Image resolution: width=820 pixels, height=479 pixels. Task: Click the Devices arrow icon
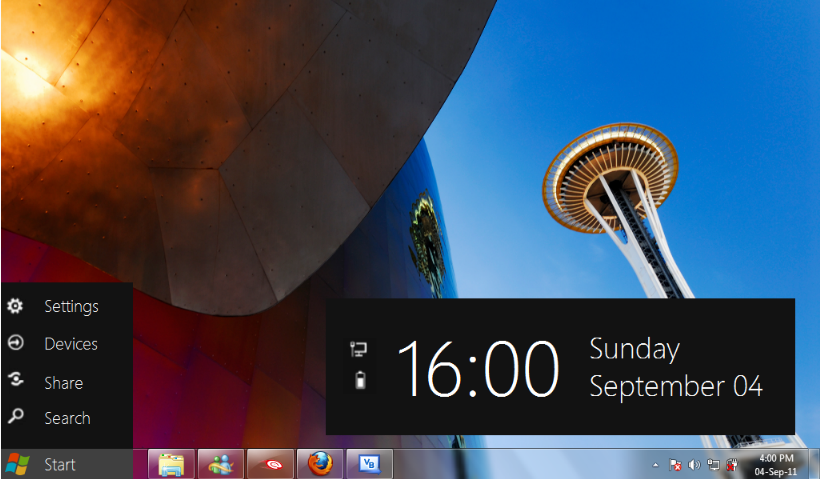(x=15, y=343)
